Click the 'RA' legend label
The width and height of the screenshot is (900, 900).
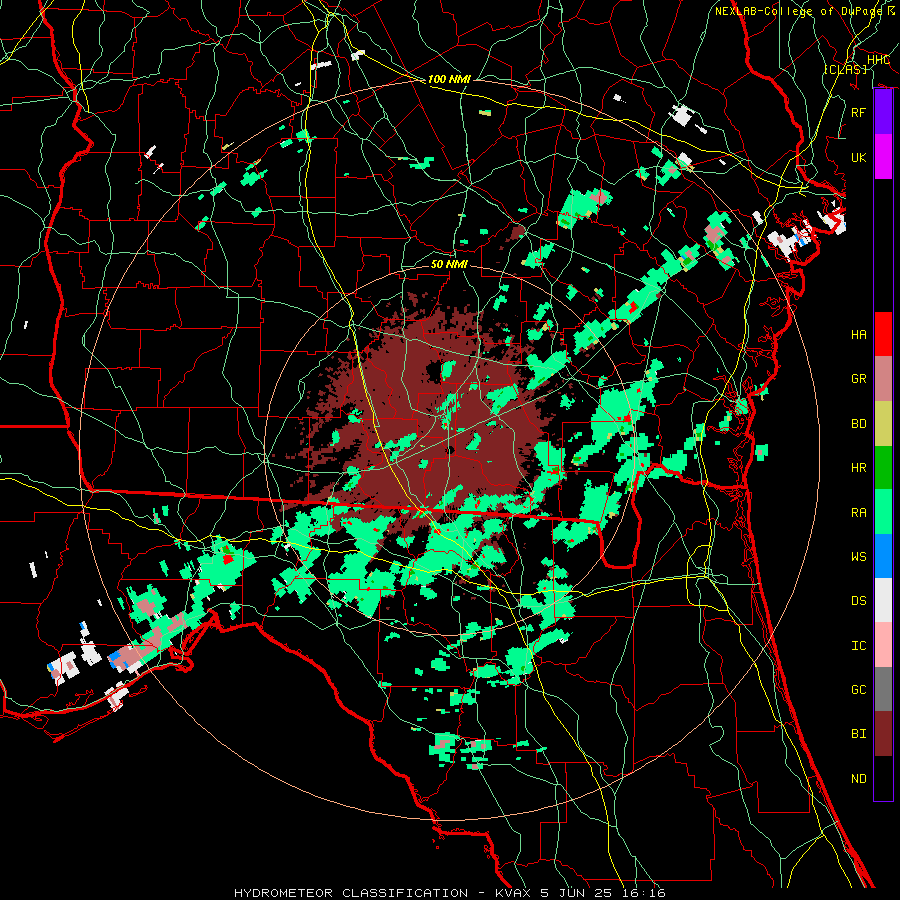click(x=859, y=513)
